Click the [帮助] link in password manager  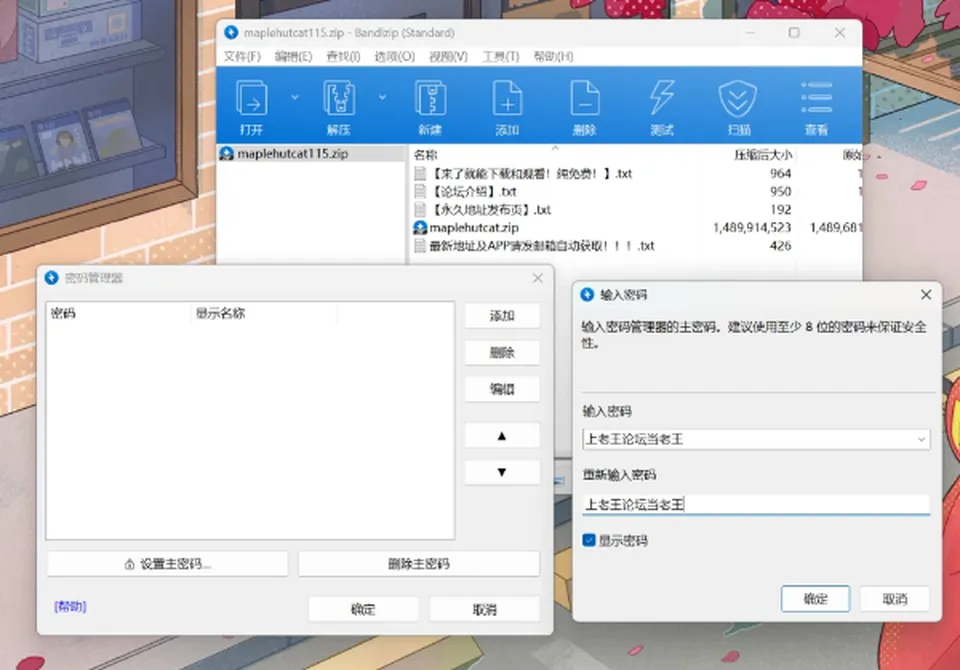coord(70,606)
